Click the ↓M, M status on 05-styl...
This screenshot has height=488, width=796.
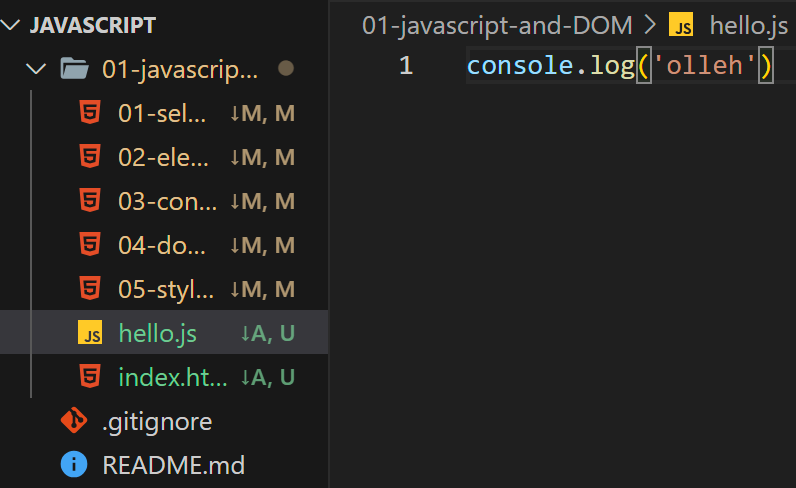(262, 290)
